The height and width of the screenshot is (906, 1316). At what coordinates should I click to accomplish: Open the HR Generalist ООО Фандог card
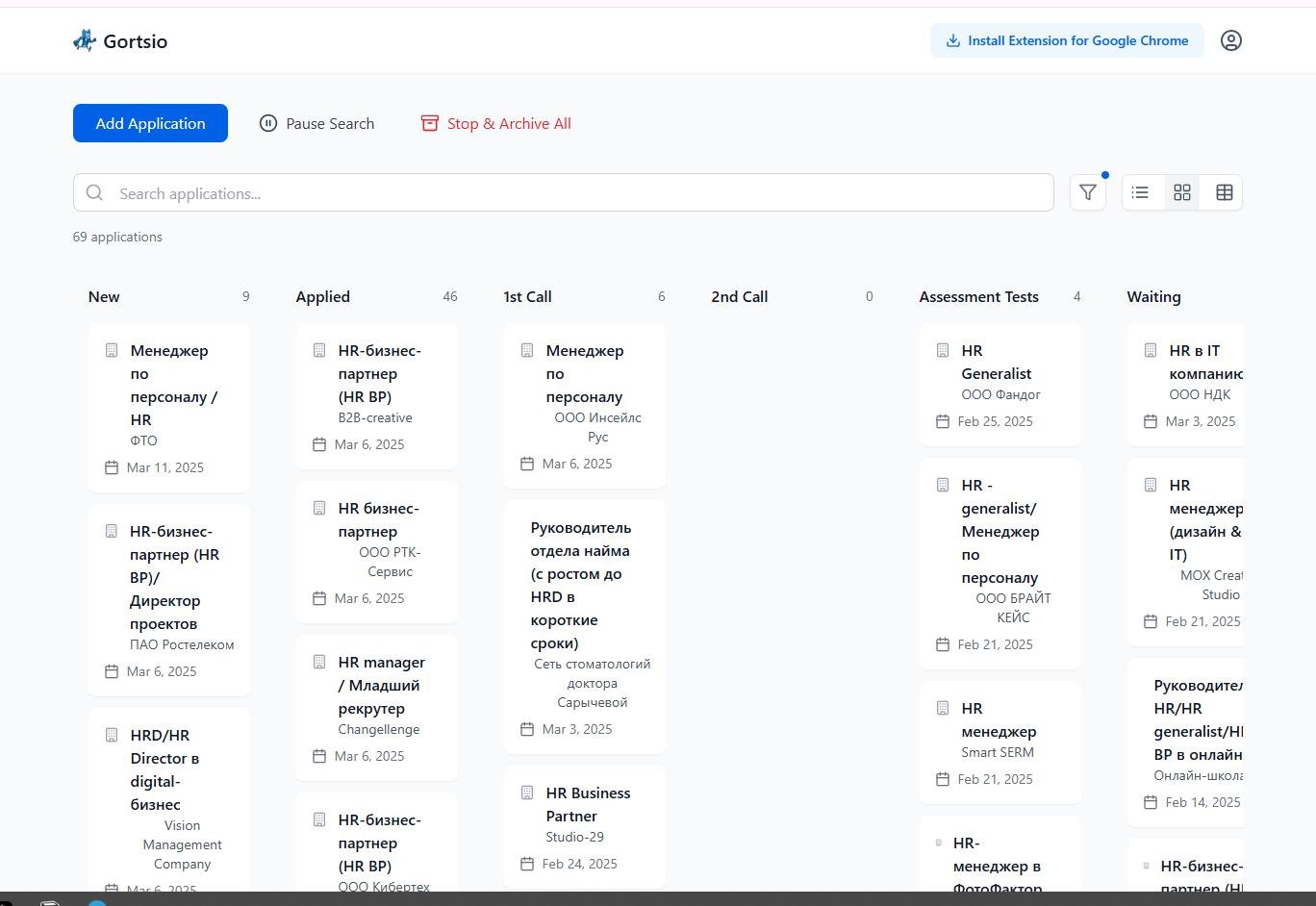1000,385
